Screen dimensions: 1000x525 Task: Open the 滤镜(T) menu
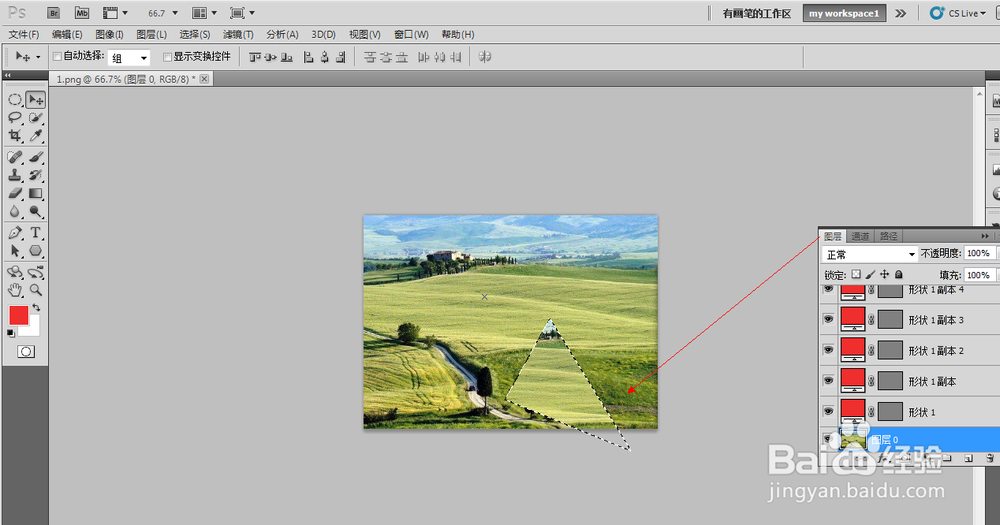click(x=238, y=34)
